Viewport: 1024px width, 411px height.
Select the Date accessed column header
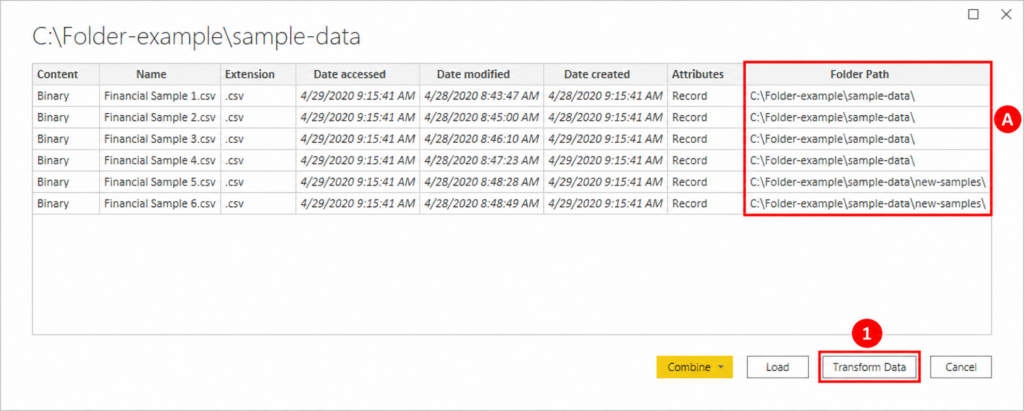tap(357, 74)
